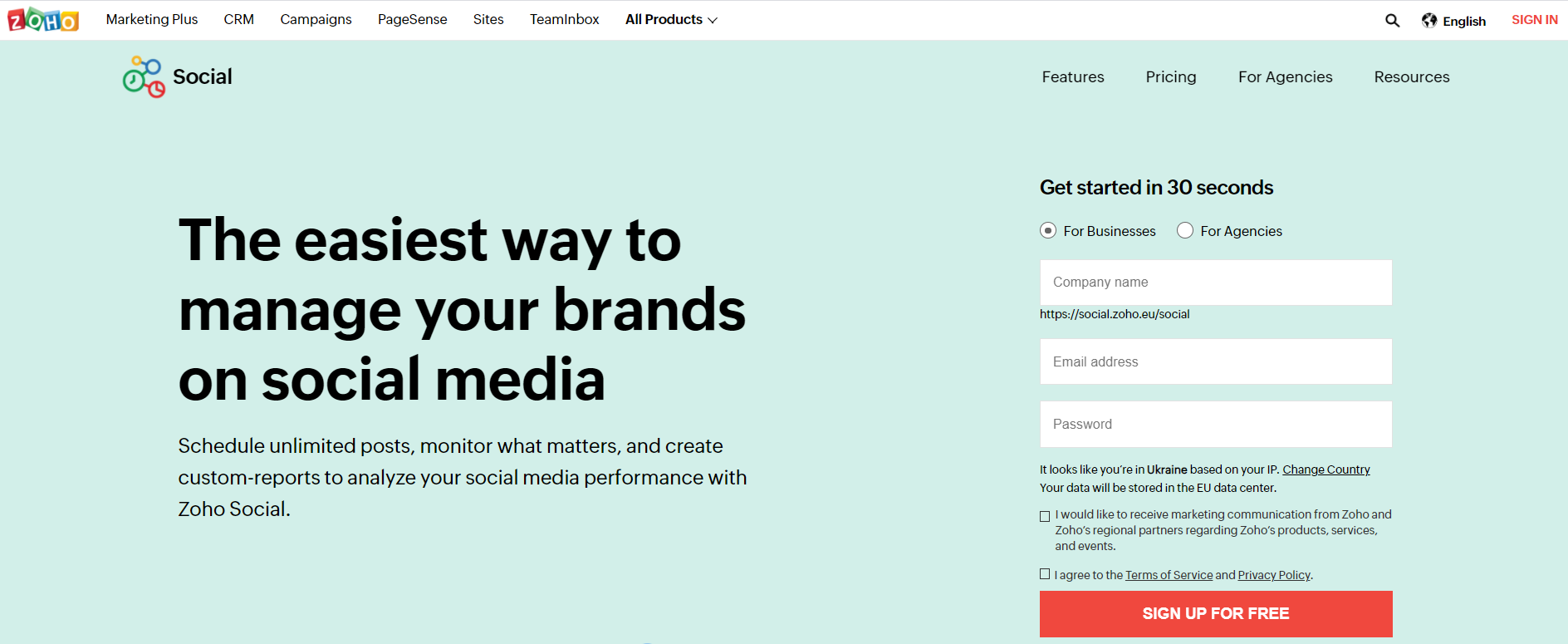Select the For Agencies radio button
Image resolution: width=1568 pixels, height=644 pixels.
(1184, 230)
